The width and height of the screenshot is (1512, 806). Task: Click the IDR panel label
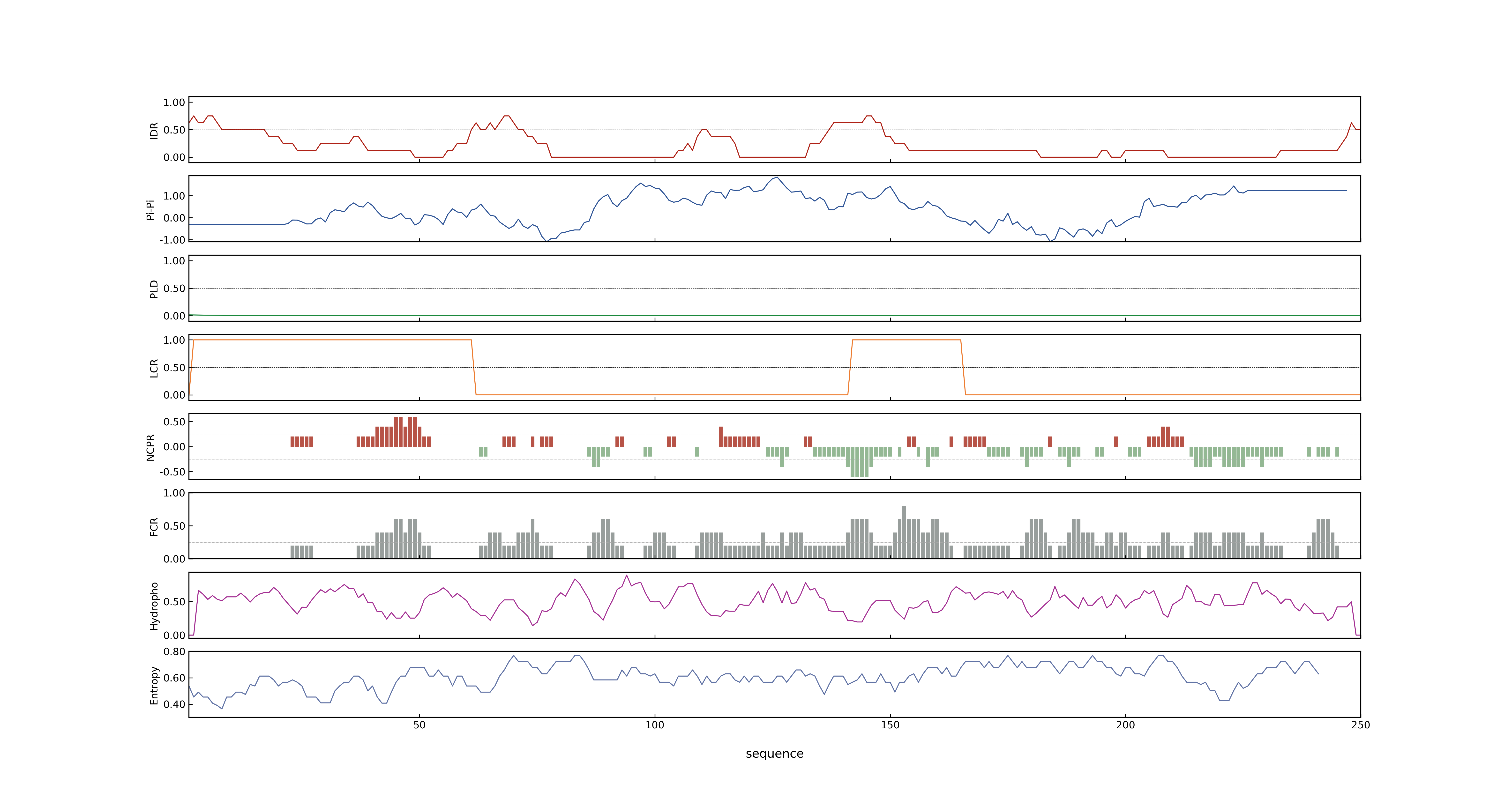[x=154, y=130]
